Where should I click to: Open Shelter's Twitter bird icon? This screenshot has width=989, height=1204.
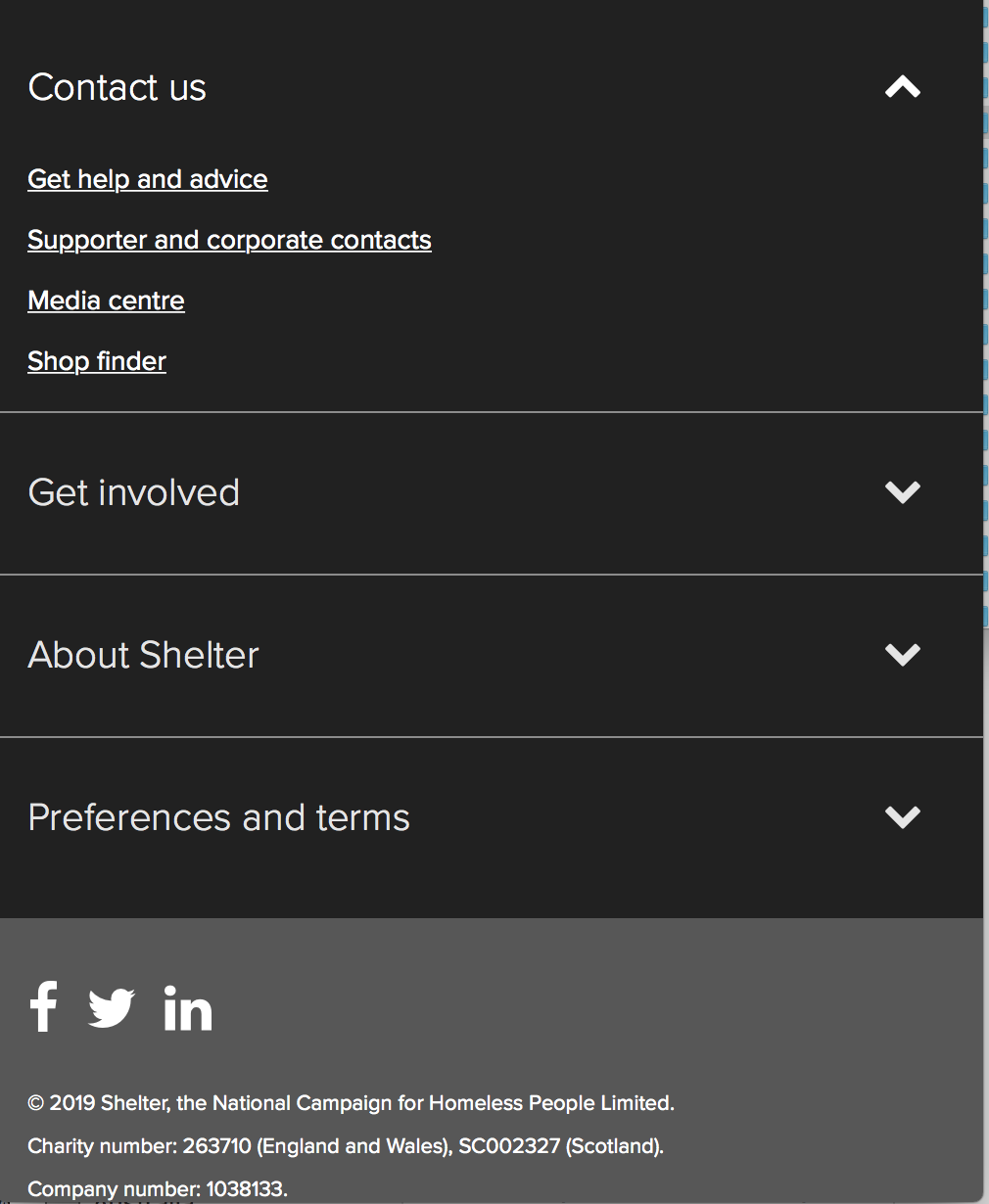click(112, 1008)
